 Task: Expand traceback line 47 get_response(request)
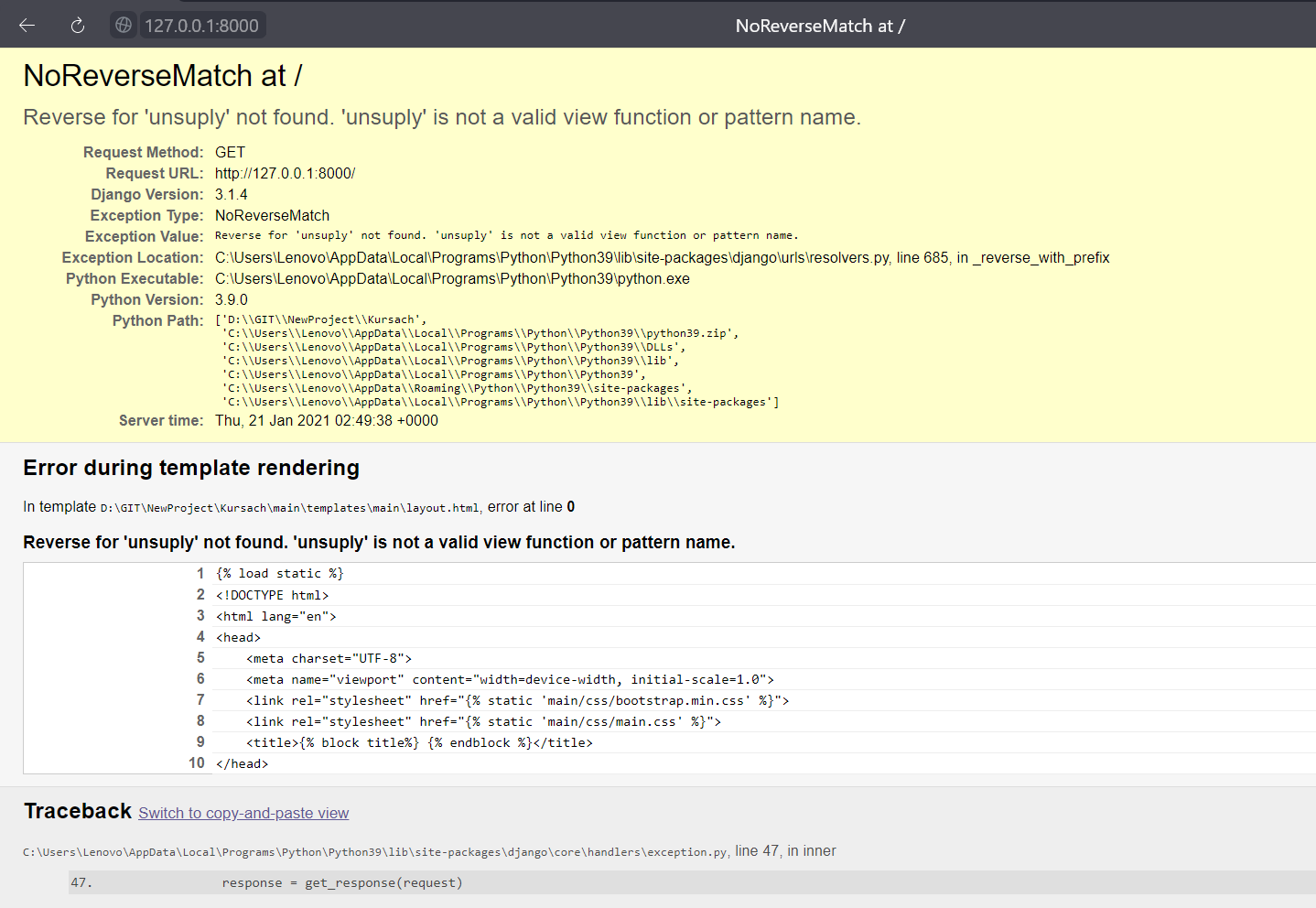pyautogui.click(x=692, y=882)
